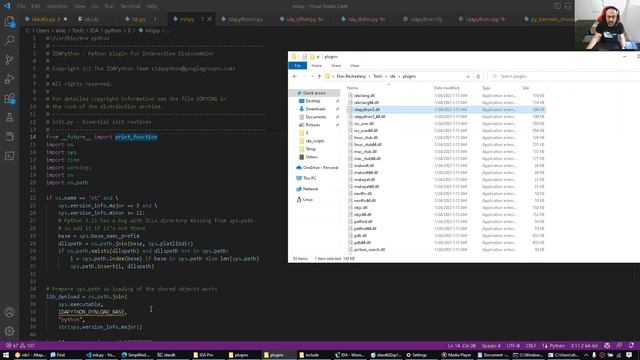Viewport: 640px width, 360px height.
Task: Open the Manage gear in activity bar
Action: pos(9,331)
